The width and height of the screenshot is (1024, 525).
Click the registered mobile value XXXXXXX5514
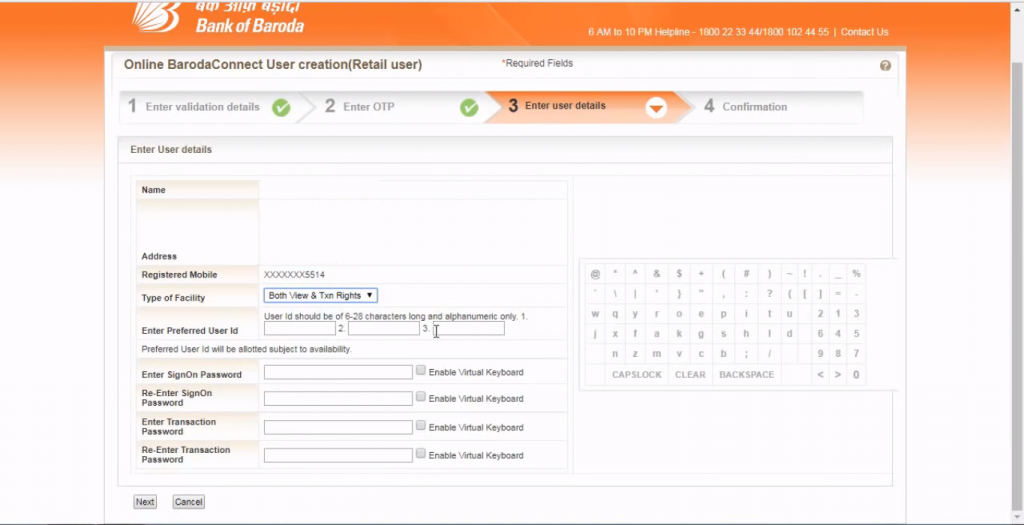tap(294, 275)
